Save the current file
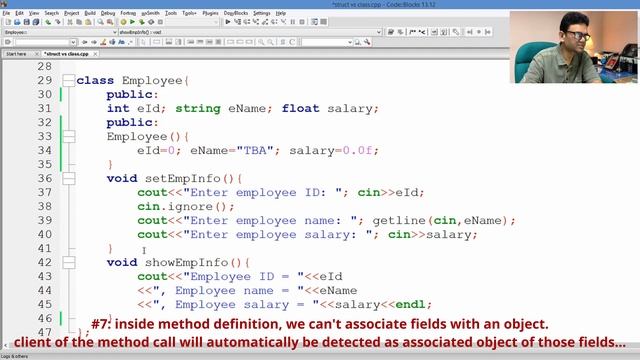The width and height of the screenshot is (640, 360). point(27,22)
